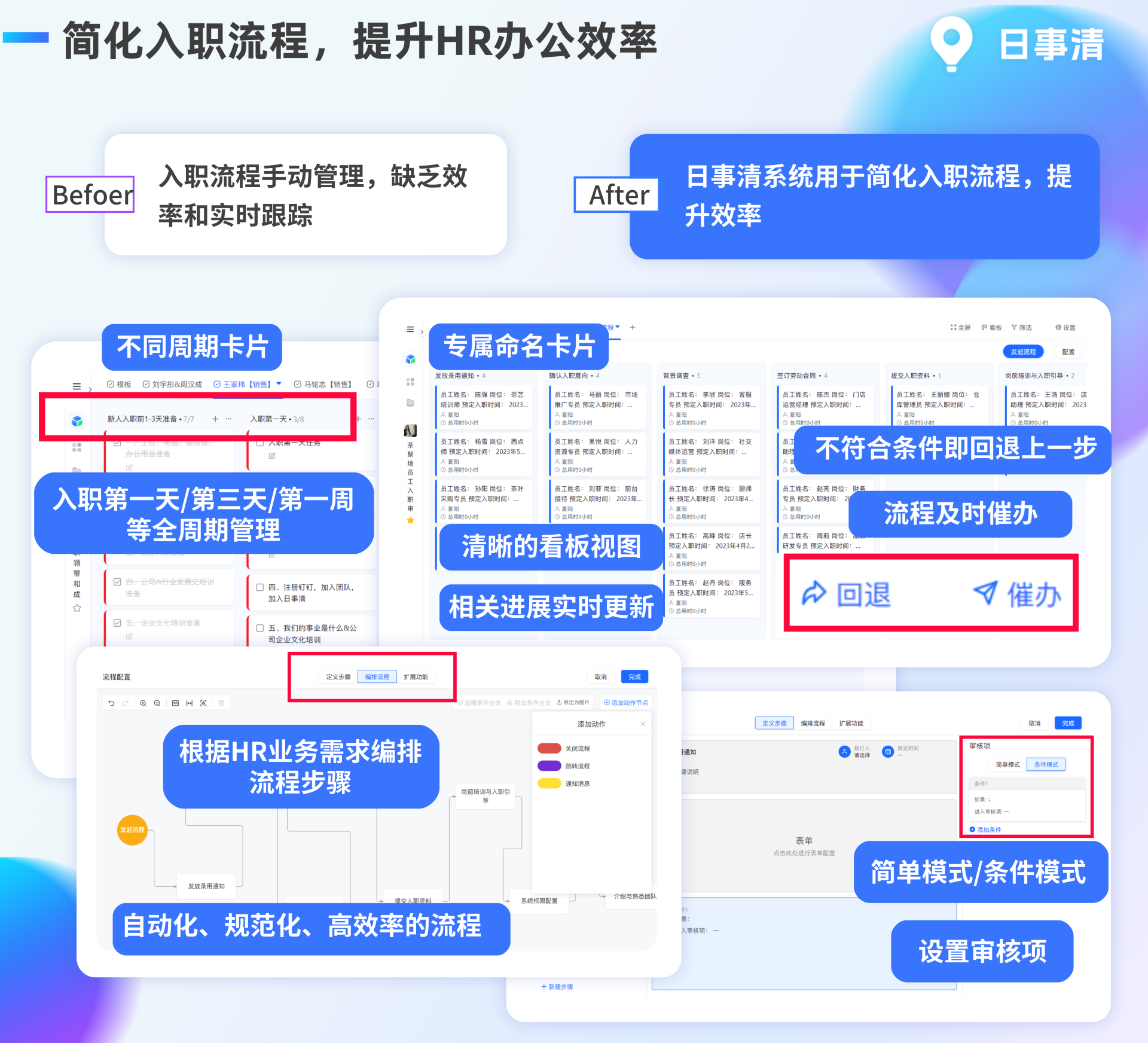
Task: Click yellow star in kanban sidebar
Action: (410, 520)
